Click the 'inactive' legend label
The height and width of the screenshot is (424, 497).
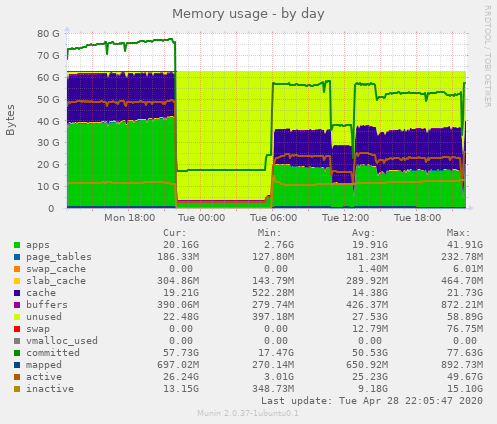50,389
